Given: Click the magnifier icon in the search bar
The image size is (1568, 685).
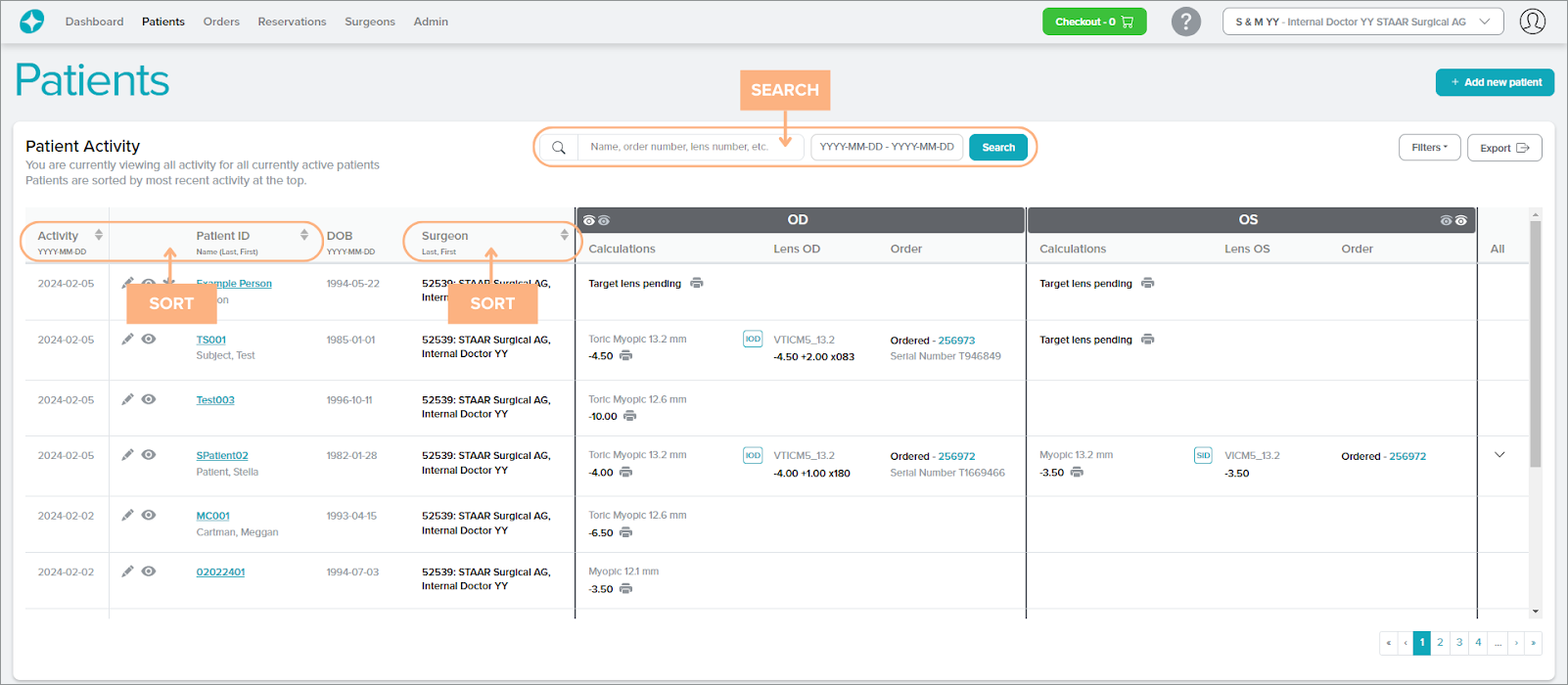Looking at the screenshot, I should [559, 148].
